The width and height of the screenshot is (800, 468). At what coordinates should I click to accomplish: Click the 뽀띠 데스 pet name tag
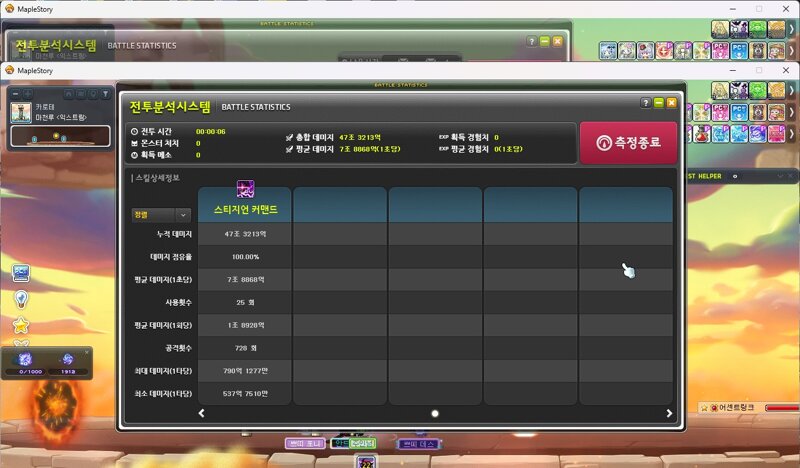click(418, 444)
